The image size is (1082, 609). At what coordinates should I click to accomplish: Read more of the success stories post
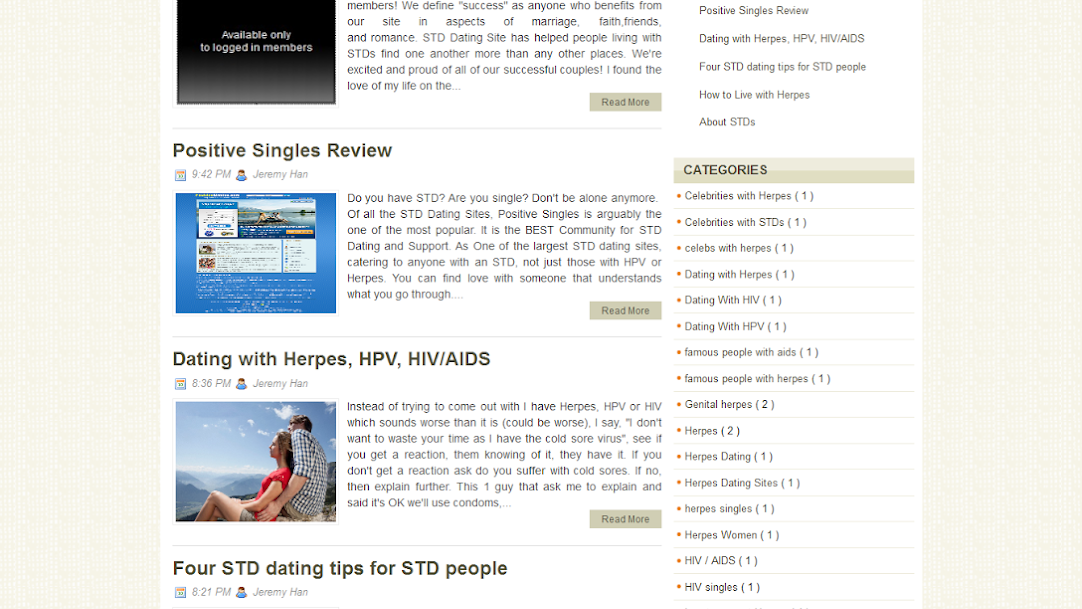625,102
